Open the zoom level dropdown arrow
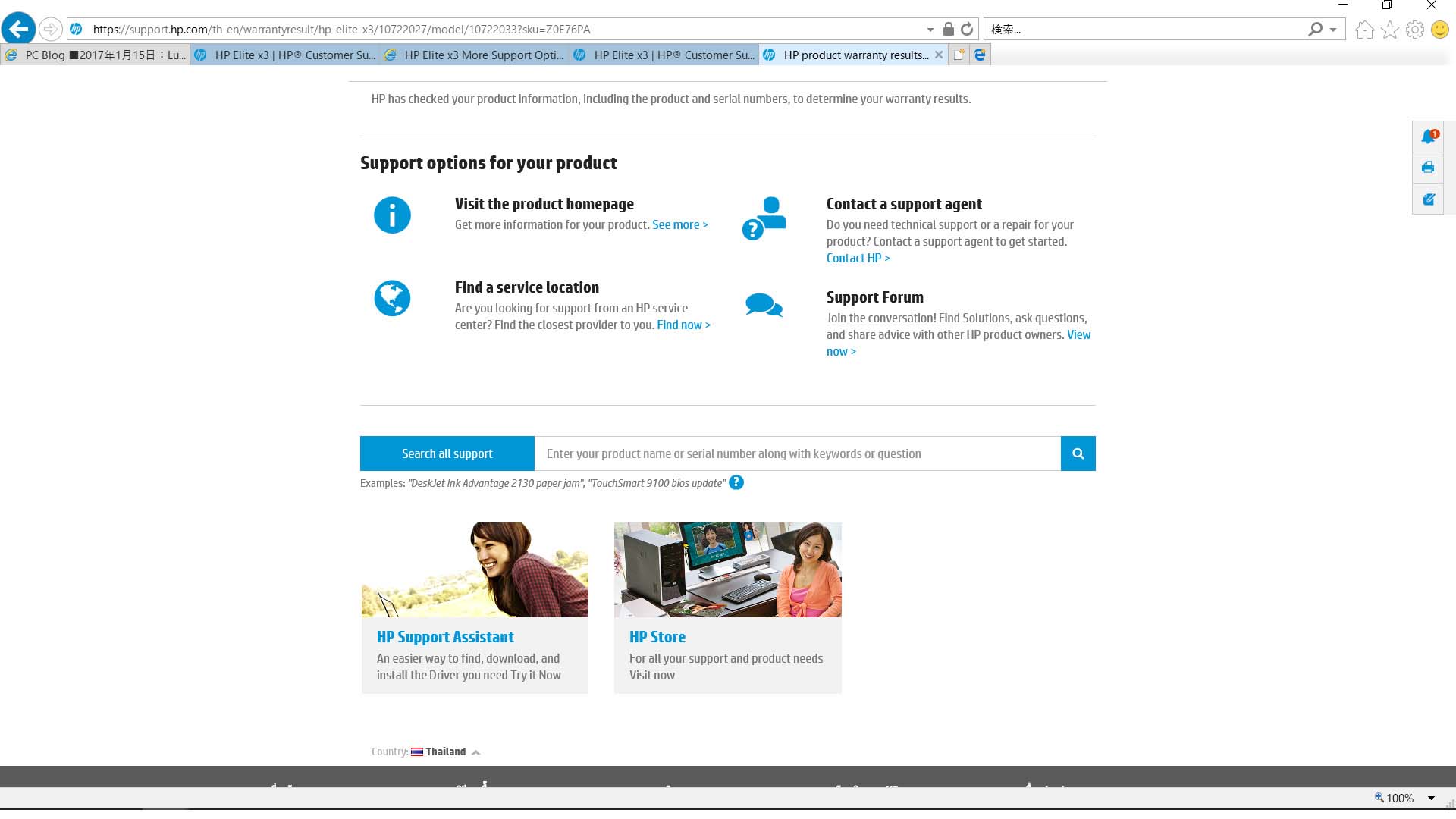 coord(1431,798)
